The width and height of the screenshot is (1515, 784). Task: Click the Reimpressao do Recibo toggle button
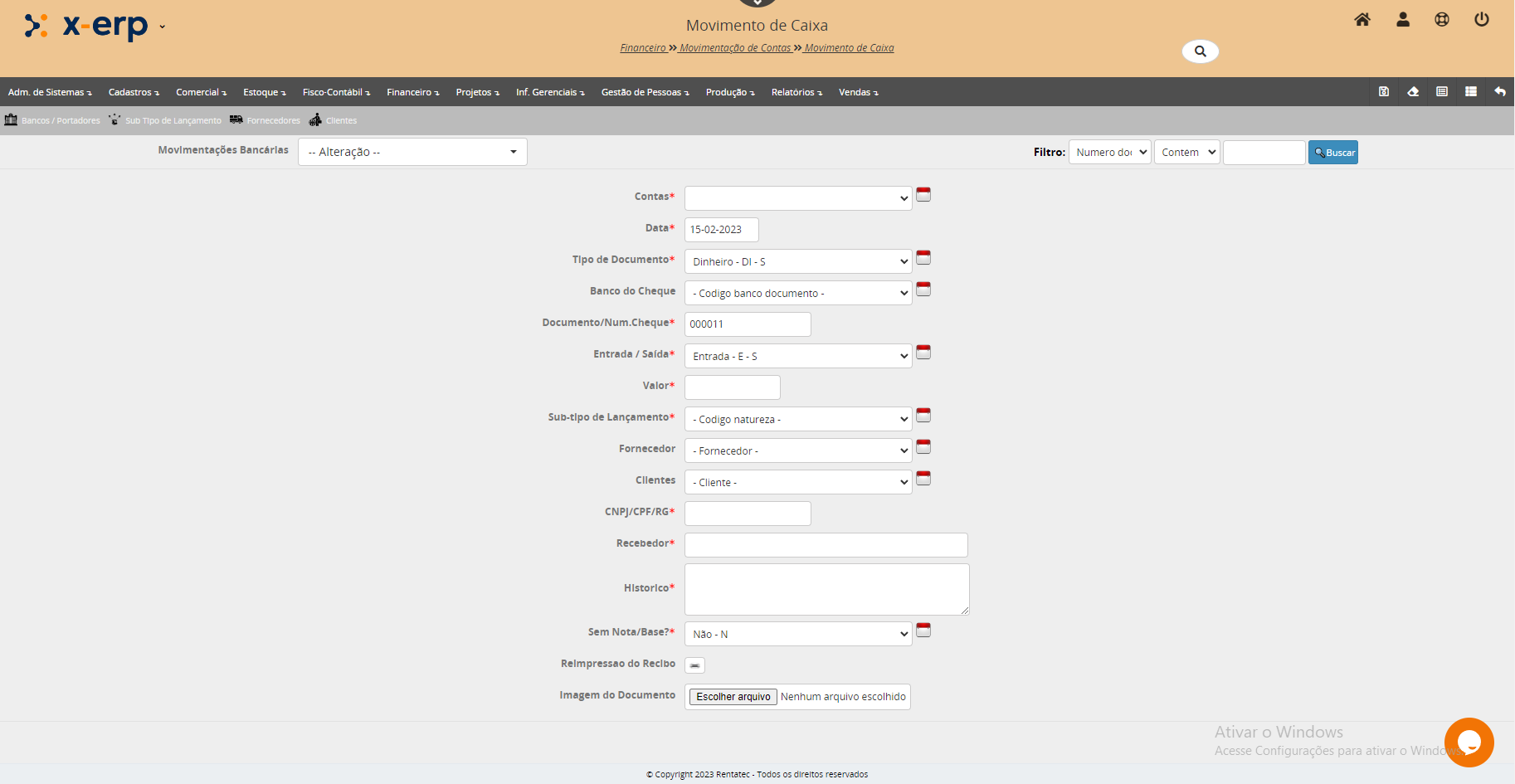tap(694, 665)
